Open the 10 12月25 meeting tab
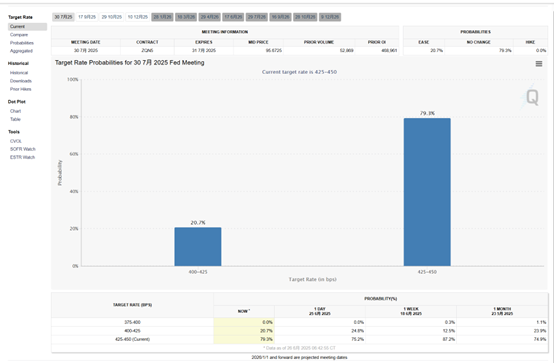The height and width of the screenshot is (363, 554). pyautogui.click(x=138, y=17)
